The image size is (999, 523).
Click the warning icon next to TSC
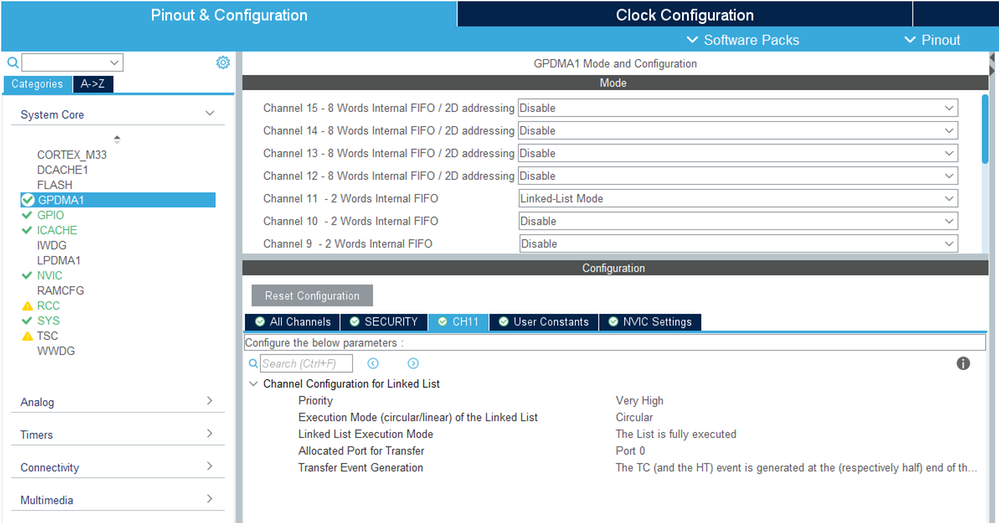click(27, 336)
